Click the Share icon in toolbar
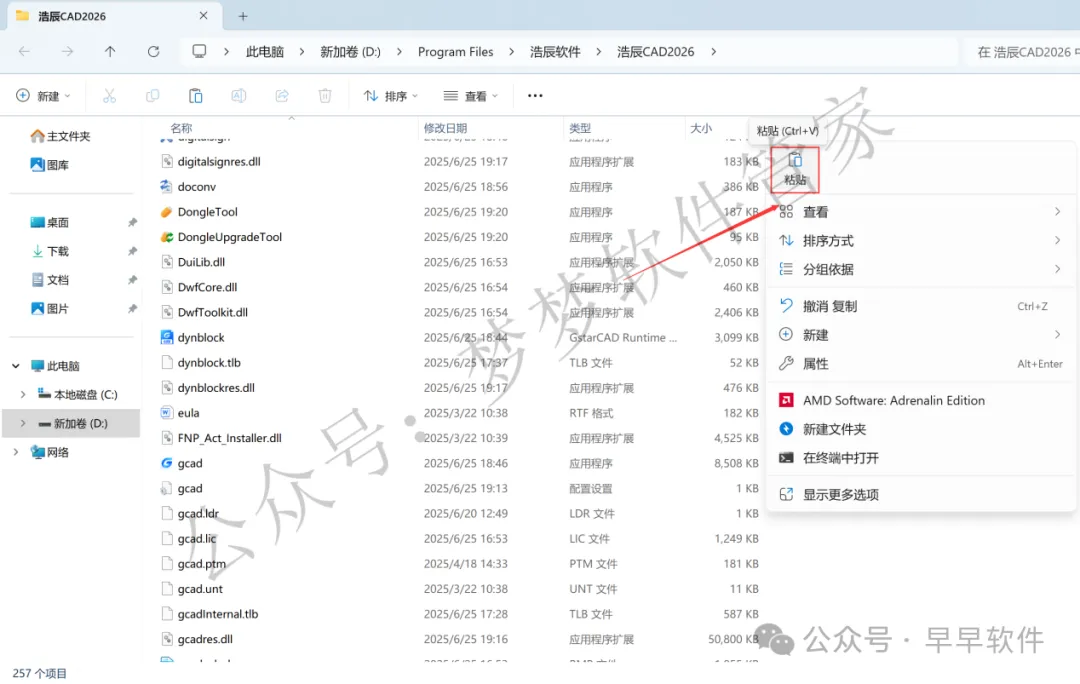1080x684 pixels. tap(282, 96)
